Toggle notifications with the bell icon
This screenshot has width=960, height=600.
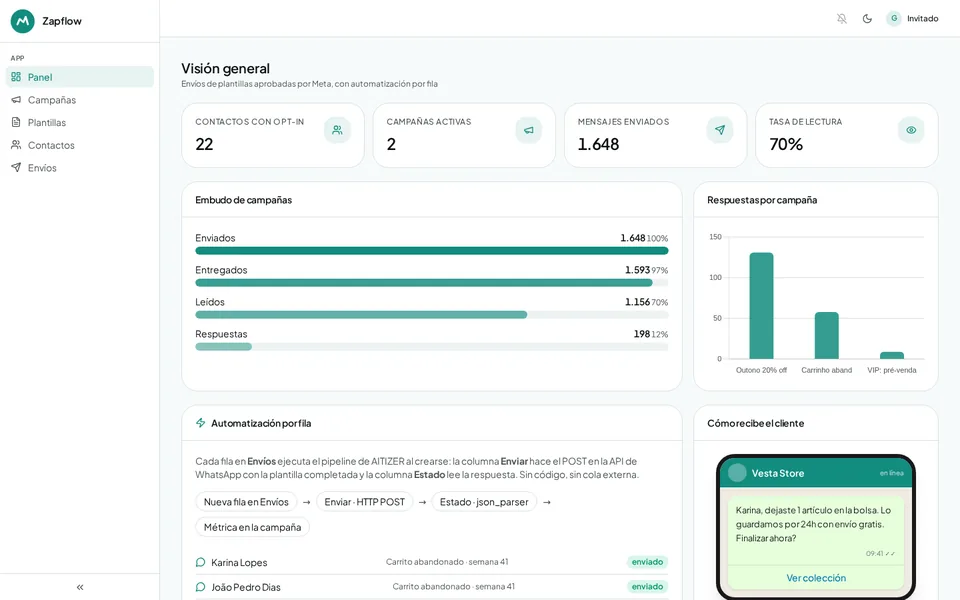[x=842, y=18]
